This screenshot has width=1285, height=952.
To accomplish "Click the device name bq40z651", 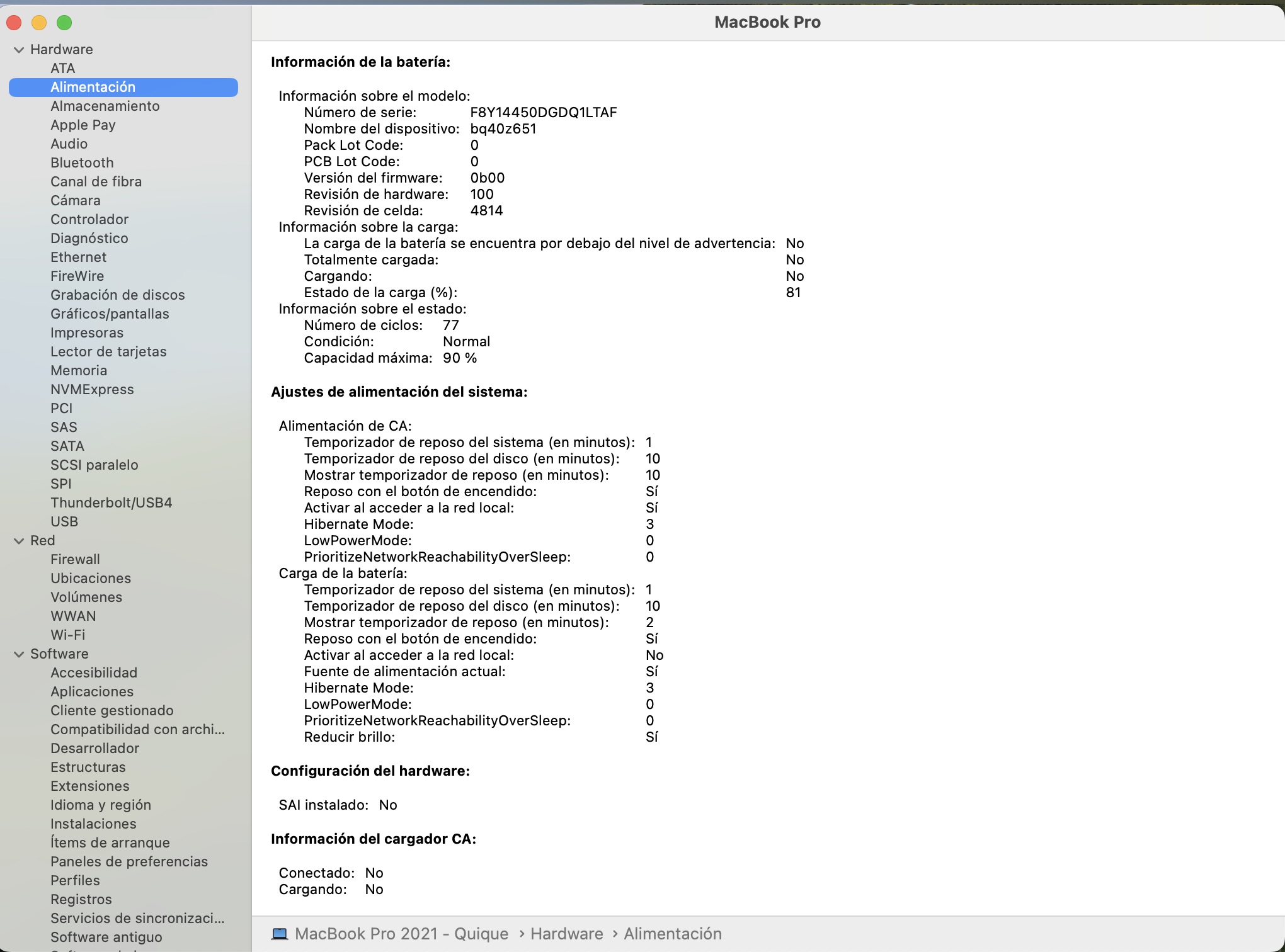I will click(x=503, y=129).
